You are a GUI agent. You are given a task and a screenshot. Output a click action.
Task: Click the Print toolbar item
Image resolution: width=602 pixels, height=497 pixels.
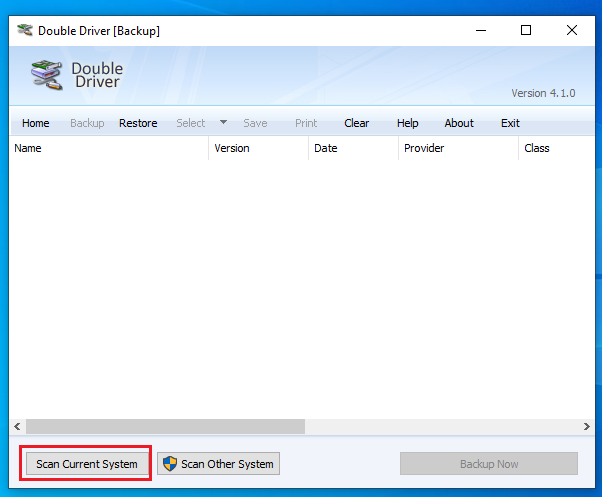pos(306,123)
